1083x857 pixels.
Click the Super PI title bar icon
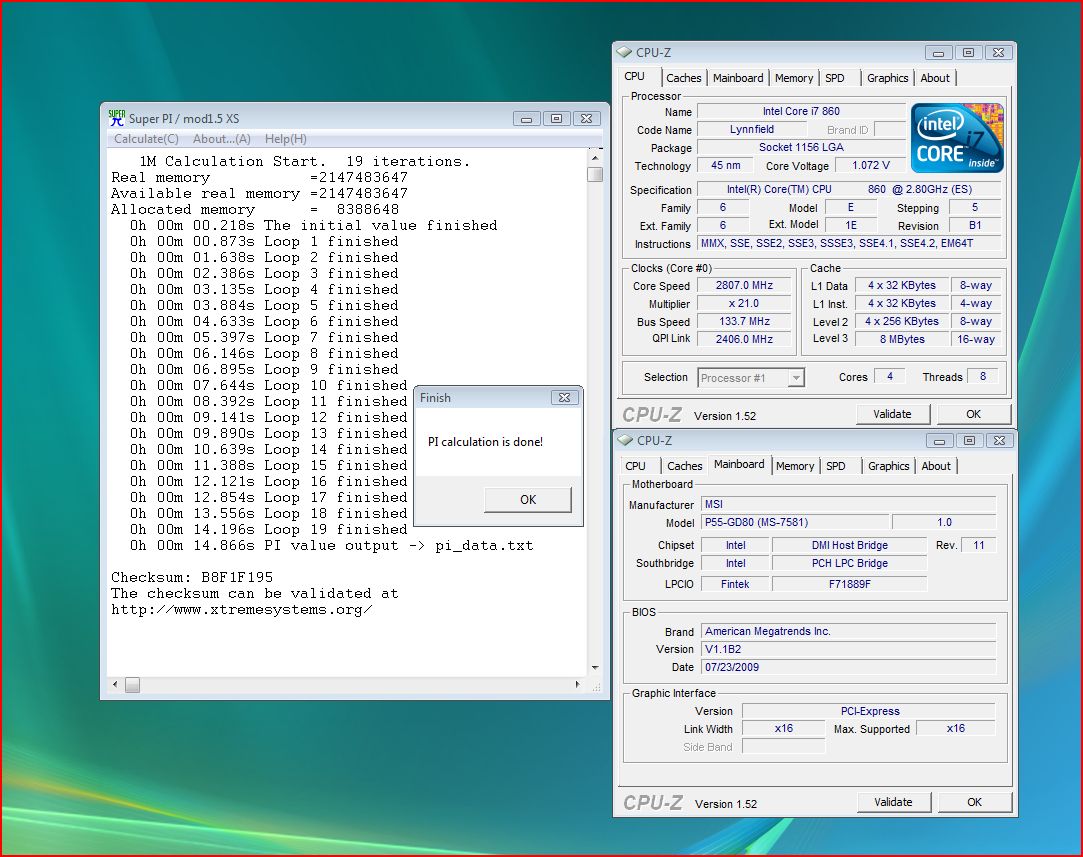pos(117,118)
